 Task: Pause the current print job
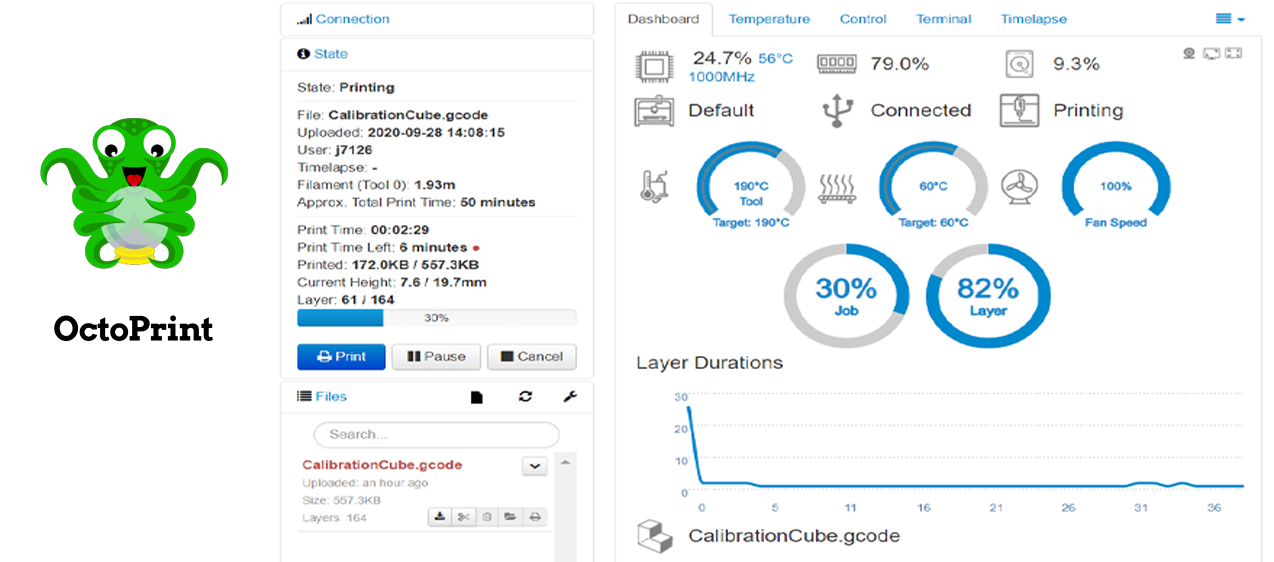pyautogui.click(x=436, y=357)
